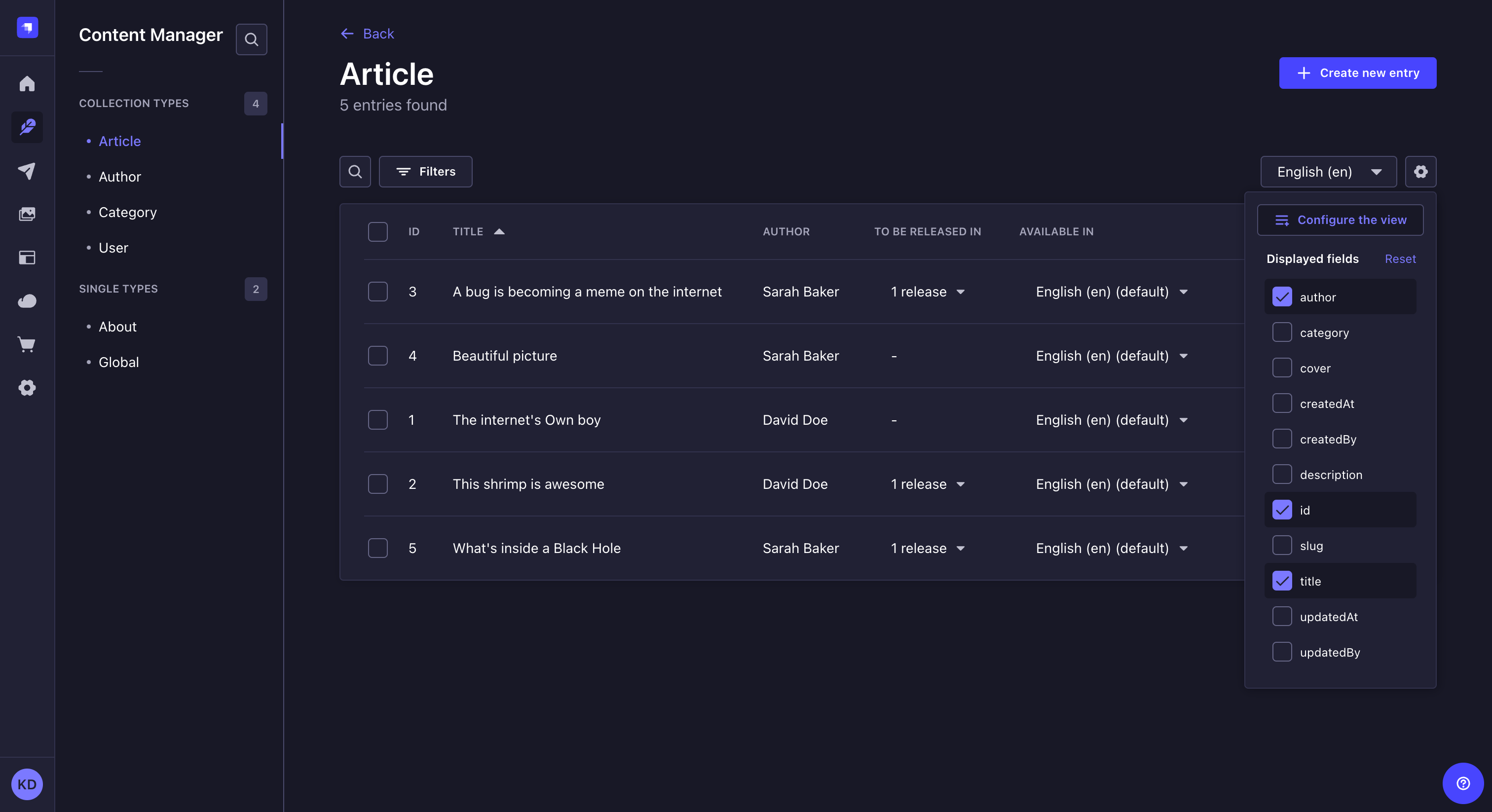
Task: Open the Strapi Cloud section
Action: tap(27, 300)
